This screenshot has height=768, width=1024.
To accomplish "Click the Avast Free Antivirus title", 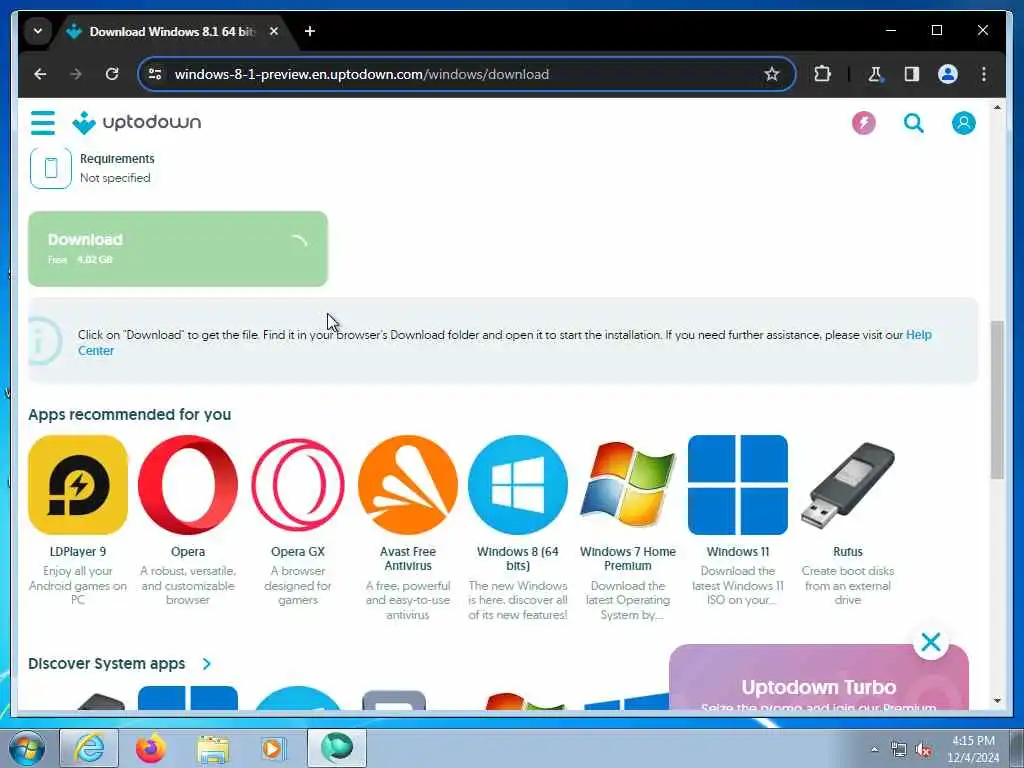I will point(408,559).
